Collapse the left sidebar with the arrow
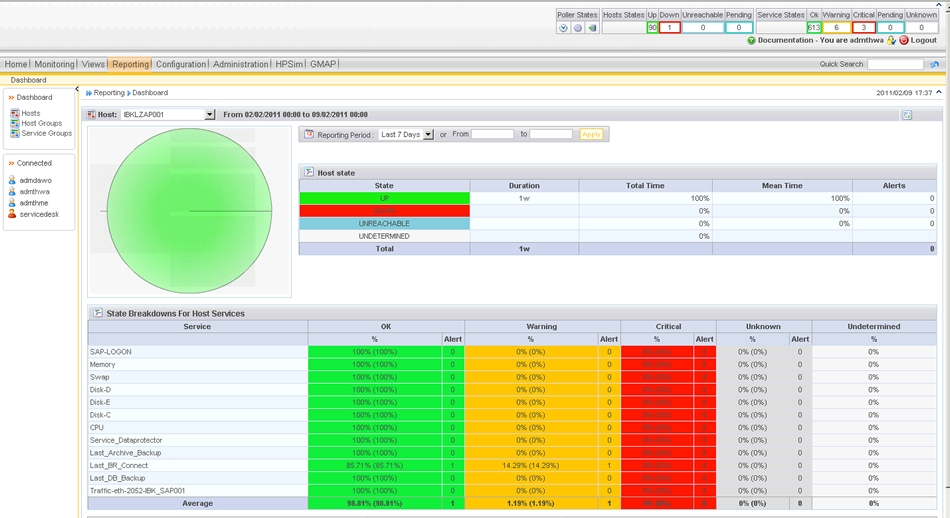The width and height of the screenshot is (950, 518). click(77, 90)
